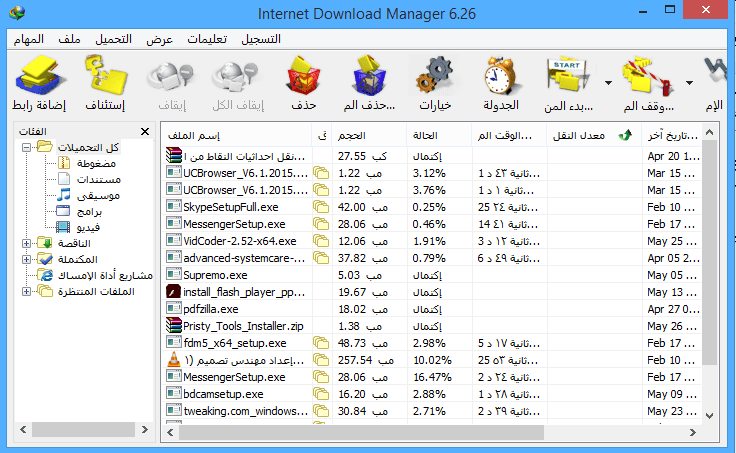Click queue folder icon next to SkypeSetupFull.exe
The width and height of the screenshot is (736, 453).
coord(321,207)
